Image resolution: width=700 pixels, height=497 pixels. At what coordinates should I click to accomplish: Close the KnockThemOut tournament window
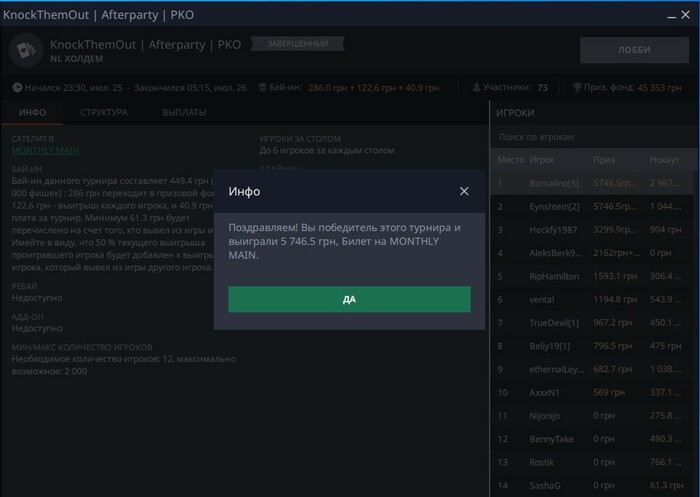(686, 15)
